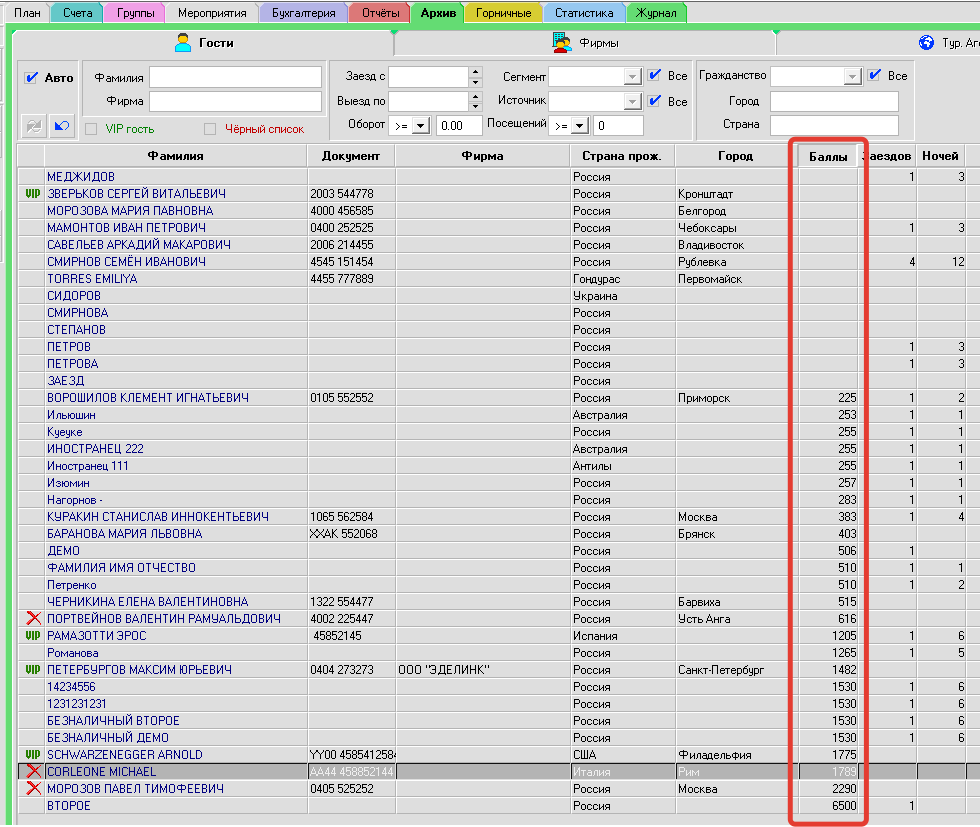Click the Фирмы tab icon
The height and width of the screenshot is (827, 980).
[561, 43]
